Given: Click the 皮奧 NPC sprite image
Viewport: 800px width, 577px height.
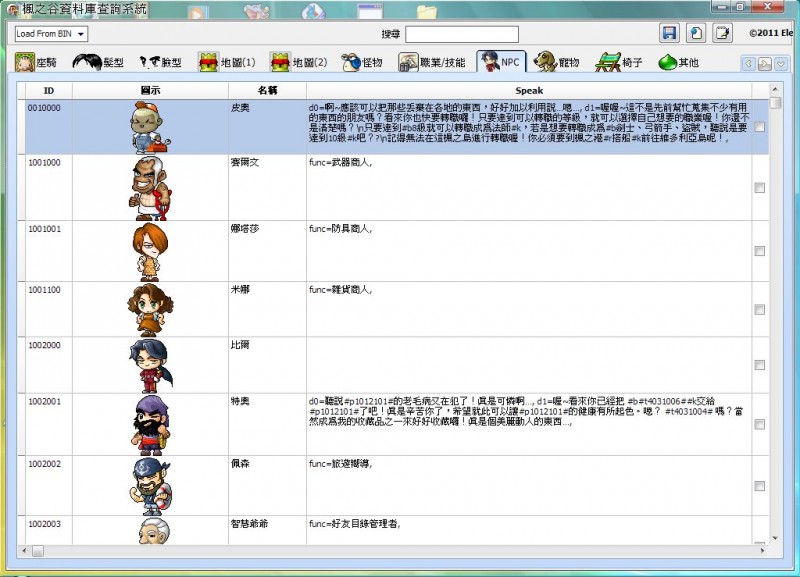Looking at the screenshot, I should [149, 128].
